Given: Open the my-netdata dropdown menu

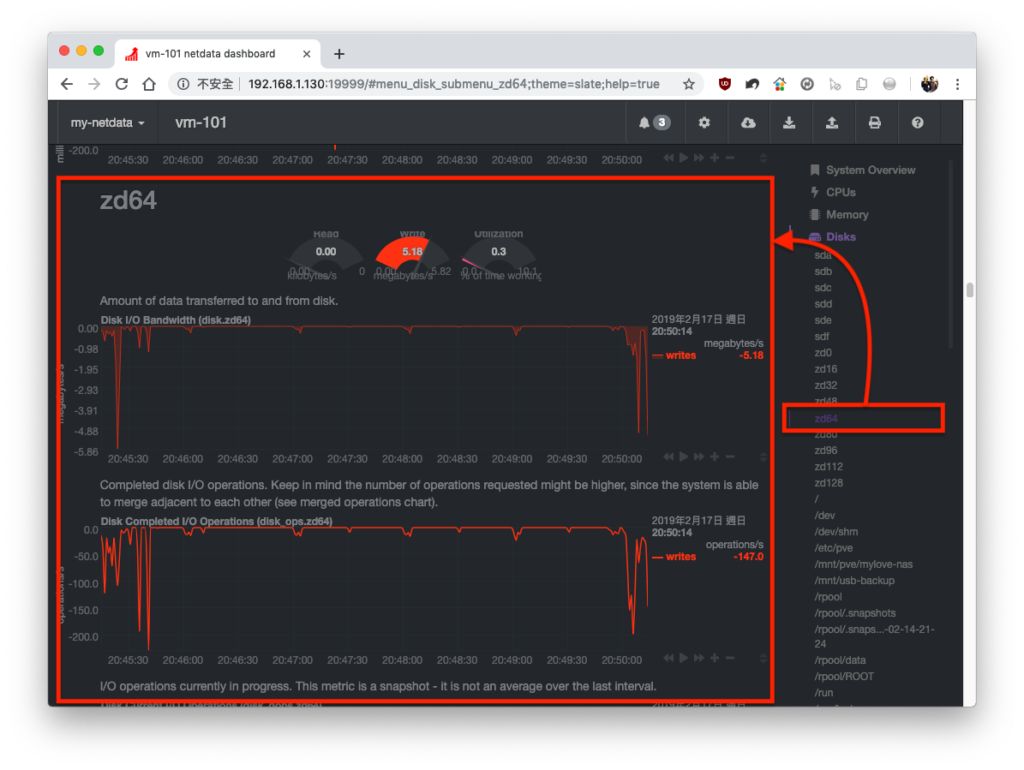Looking at the screenshot, I should (x=107, y=123).
